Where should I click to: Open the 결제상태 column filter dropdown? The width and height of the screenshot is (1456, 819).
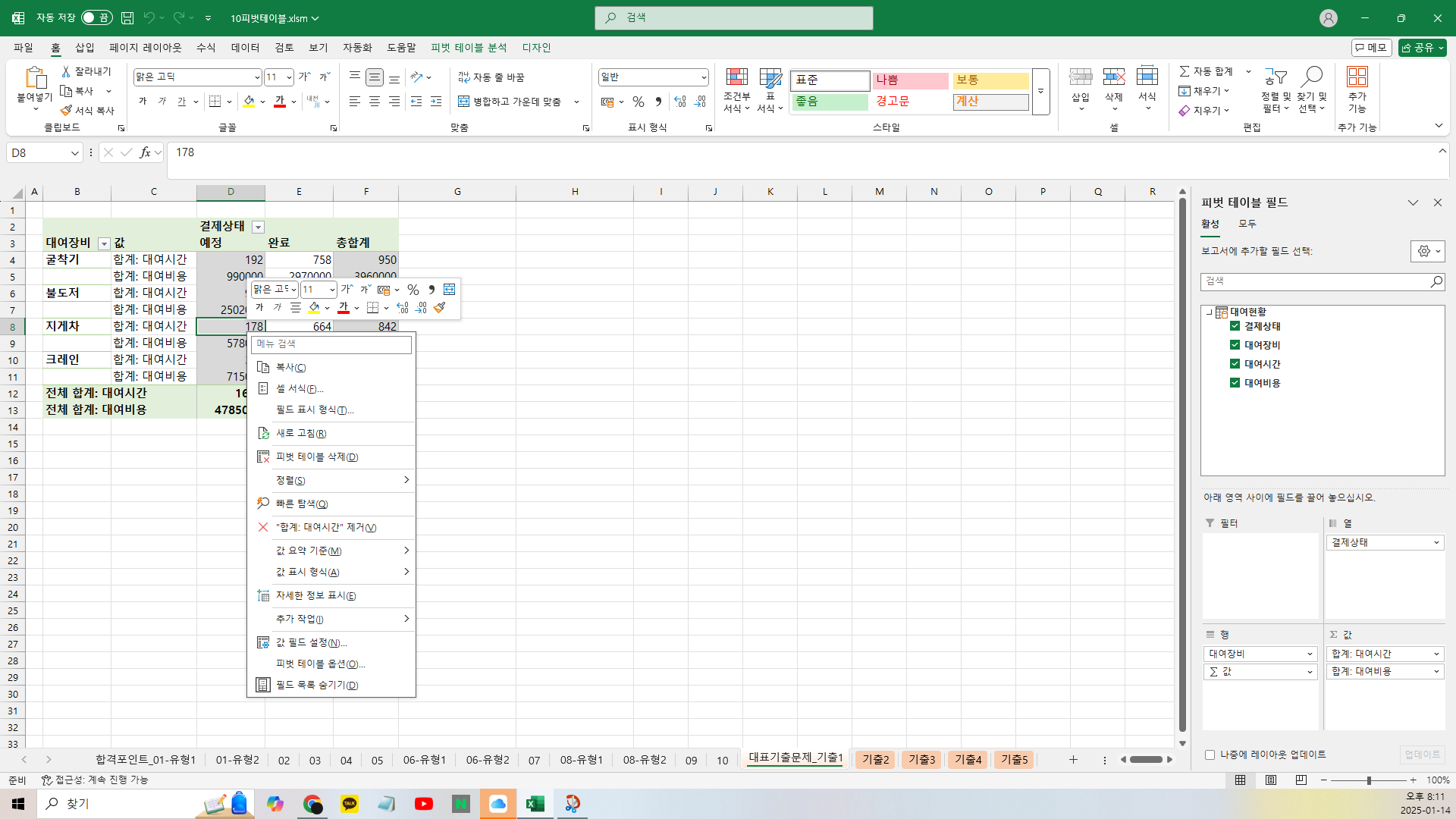[x=258, y=227]
